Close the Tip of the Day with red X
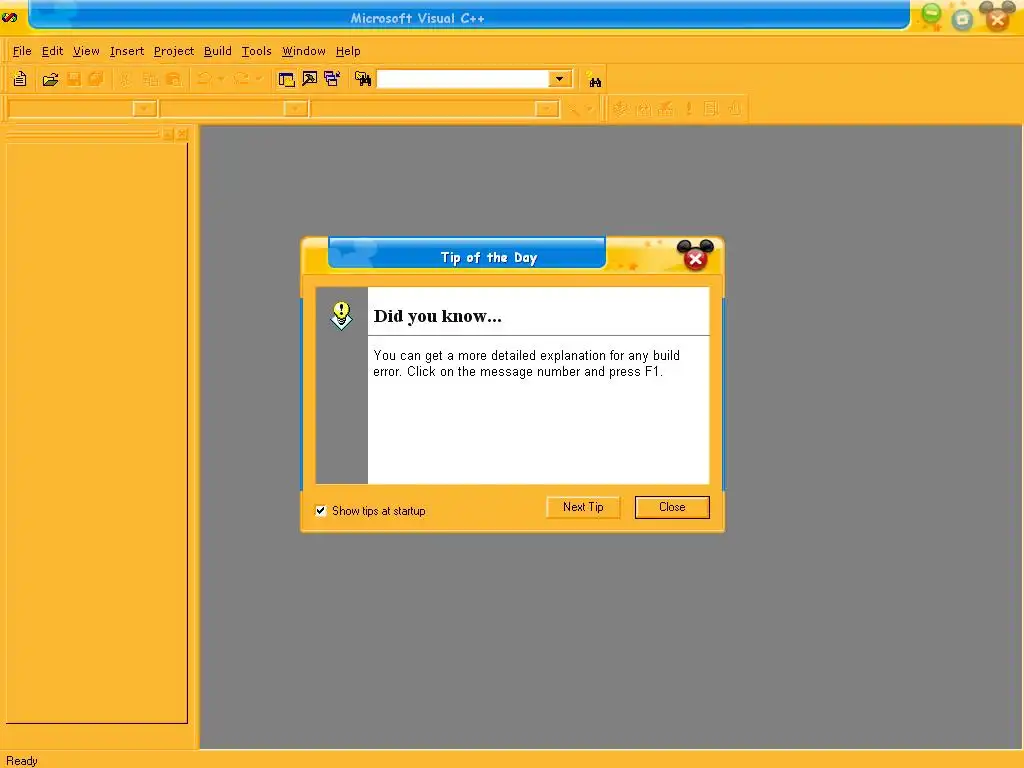This screenshot has width=1024, height=768. (x=696, y=259)
